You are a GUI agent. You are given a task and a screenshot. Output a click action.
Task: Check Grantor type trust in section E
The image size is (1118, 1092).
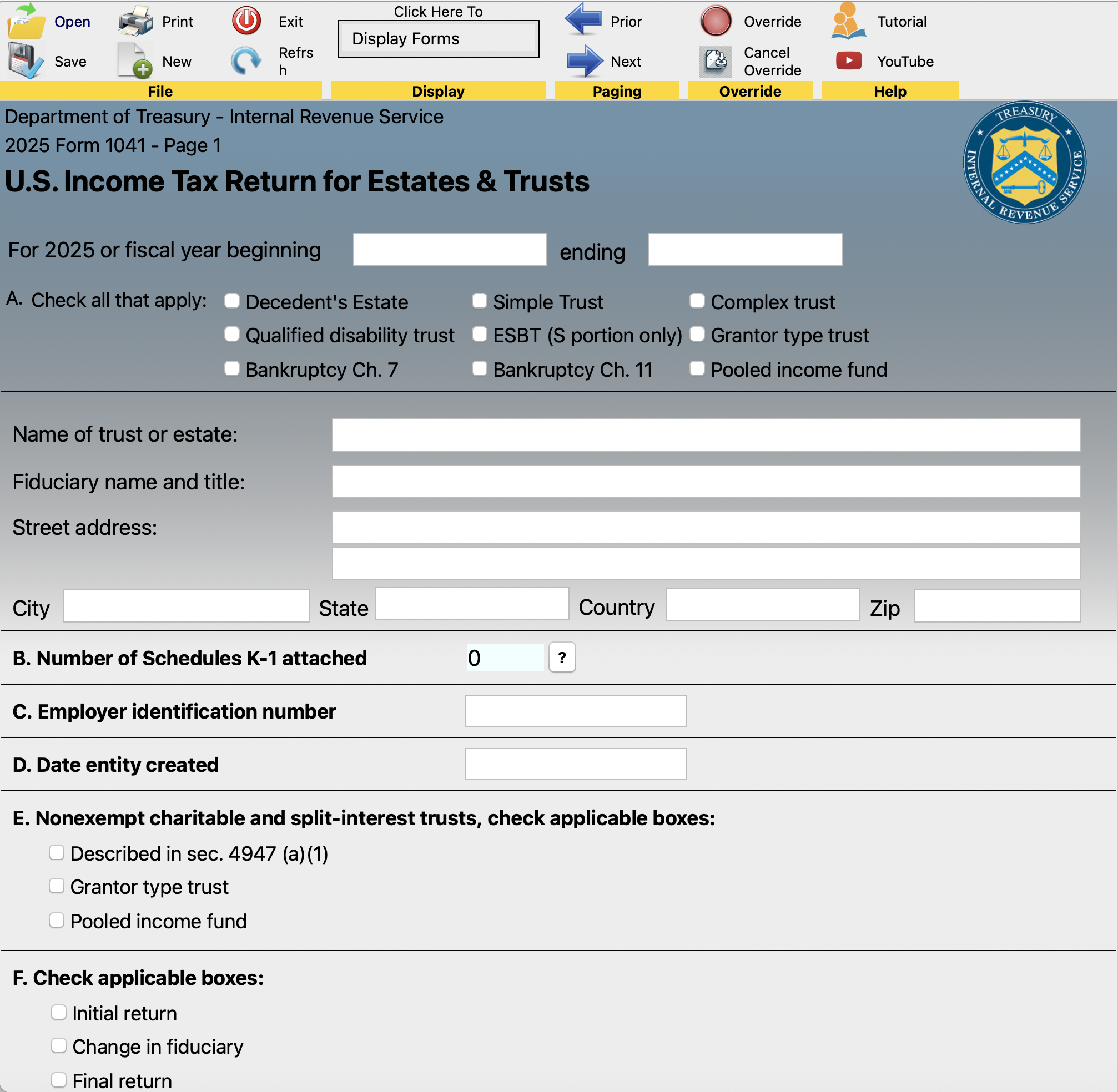tap(56, 886)
